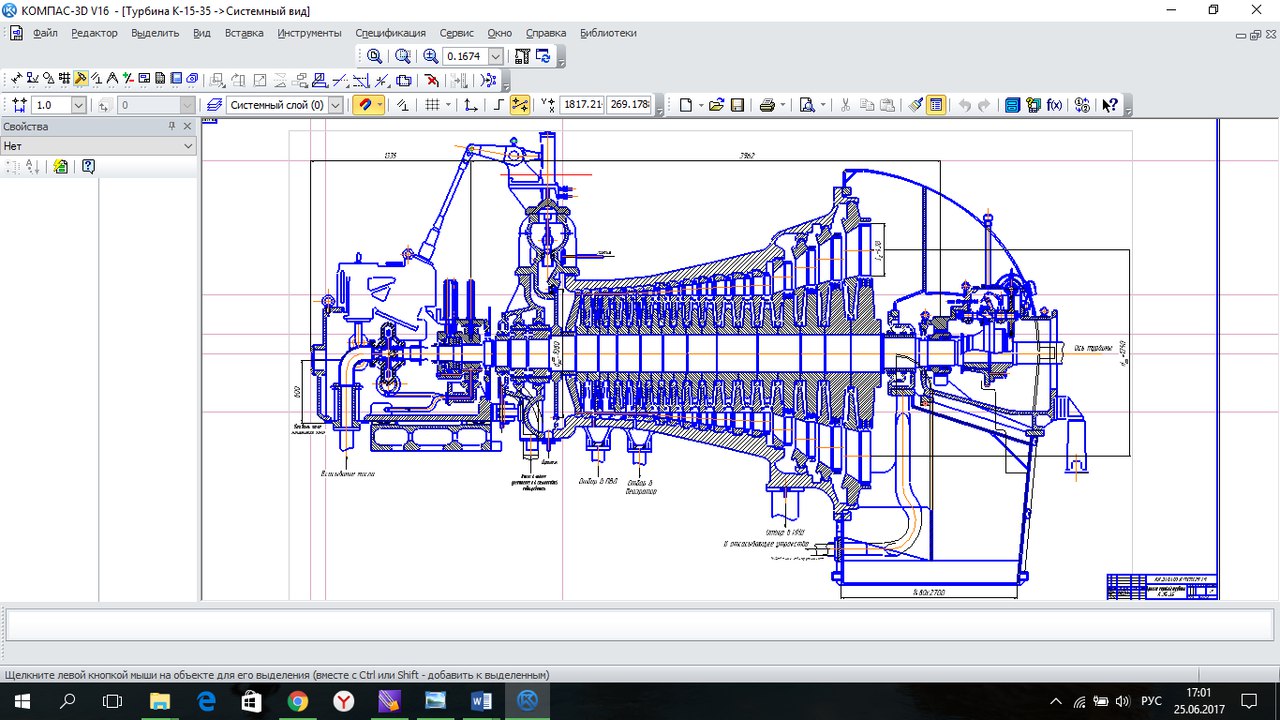Click the local coordinate system axes icon

coord(470,105)
